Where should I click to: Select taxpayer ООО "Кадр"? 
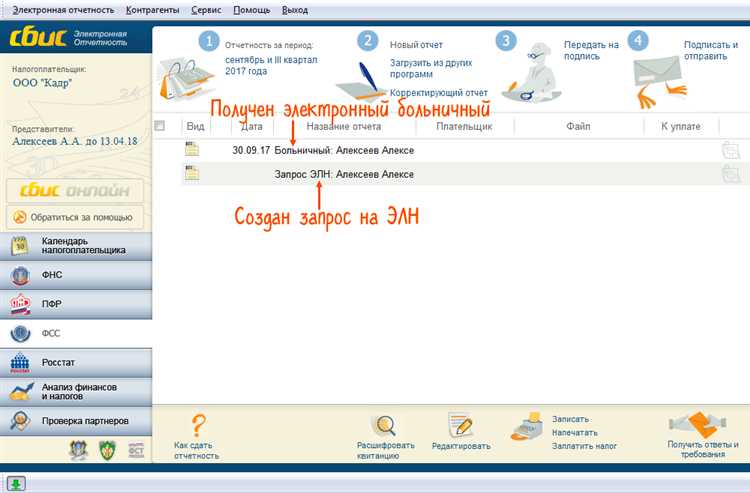pos(42,83)
